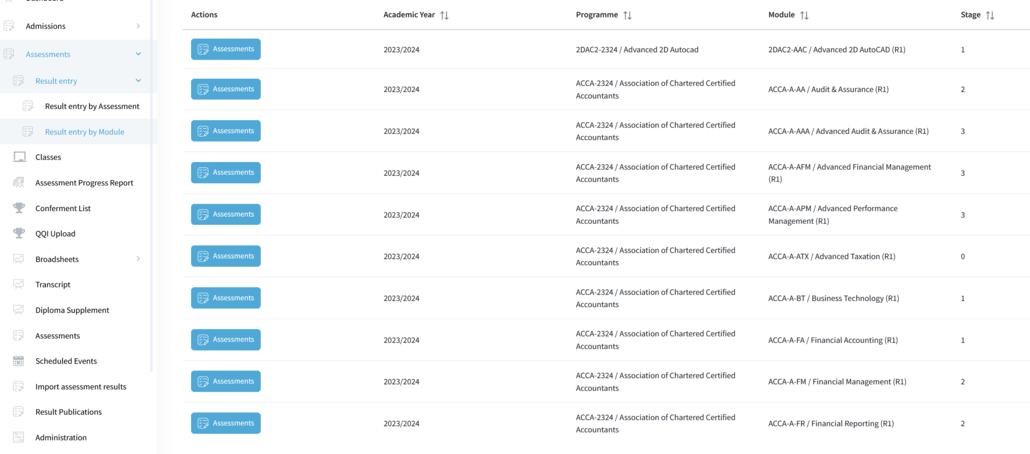Click the Administration icon in sidebar
1030x454 pixels.
point(19,438)
